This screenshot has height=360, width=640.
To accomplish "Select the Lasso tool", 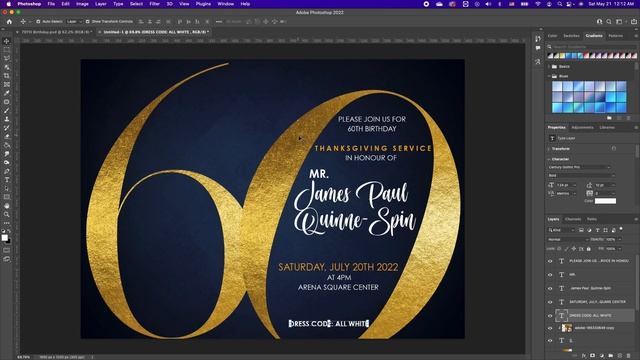I will point(7,58).
